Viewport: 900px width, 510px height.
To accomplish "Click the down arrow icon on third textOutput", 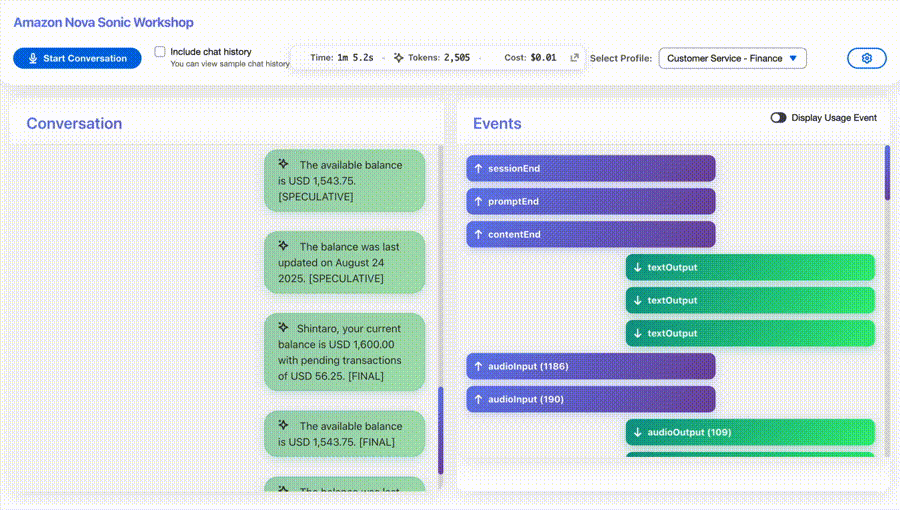I will 637,333.
